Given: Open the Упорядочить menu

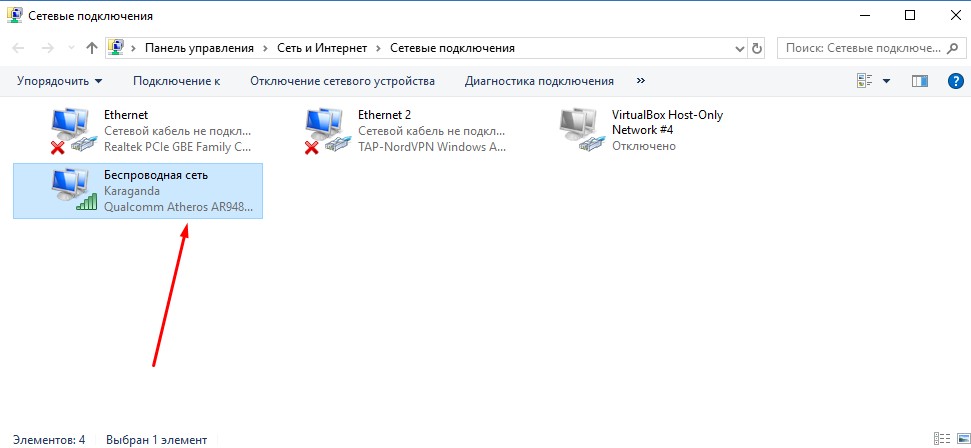Looking at the screenshot, I should pyautogui.click(x=59, y=81).
